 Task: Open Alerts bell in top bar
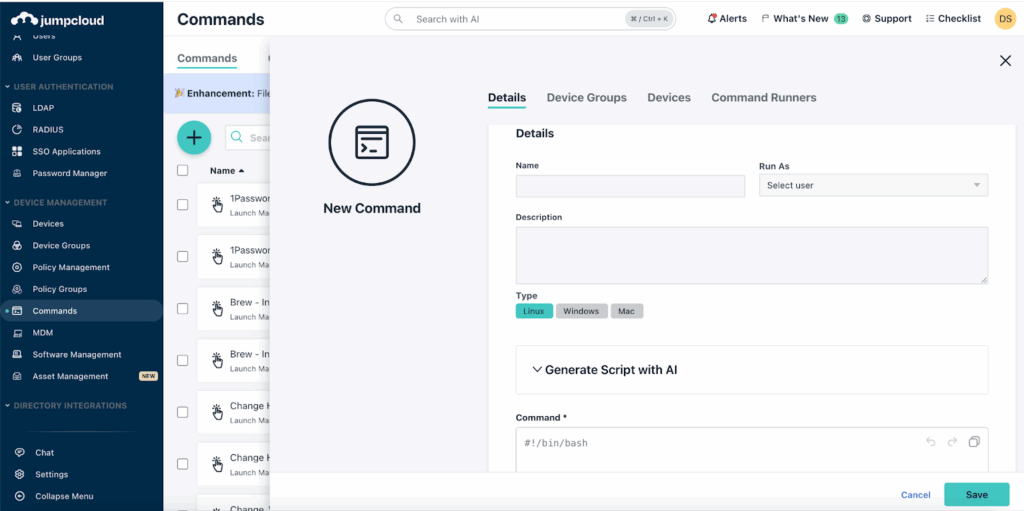click(x=727, y=19)
